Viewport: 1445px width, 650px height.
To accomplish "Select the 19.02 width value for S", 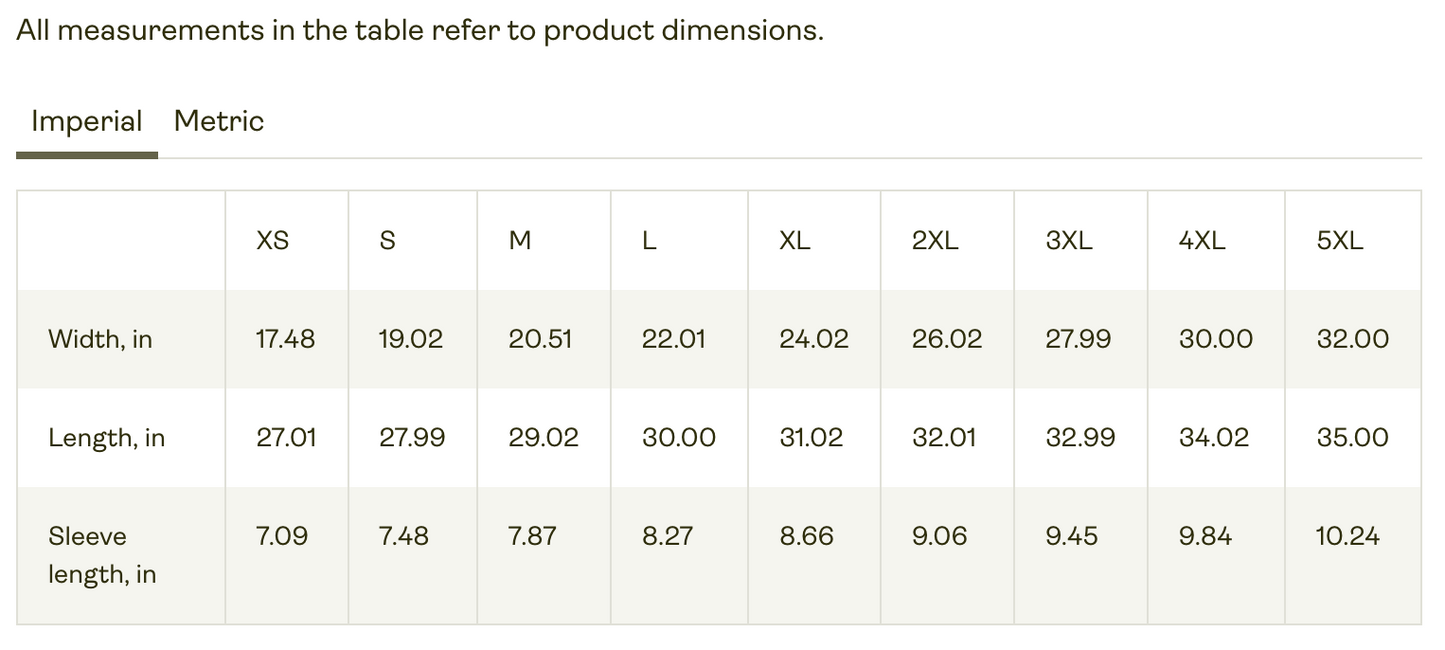I will click(410, 339).
